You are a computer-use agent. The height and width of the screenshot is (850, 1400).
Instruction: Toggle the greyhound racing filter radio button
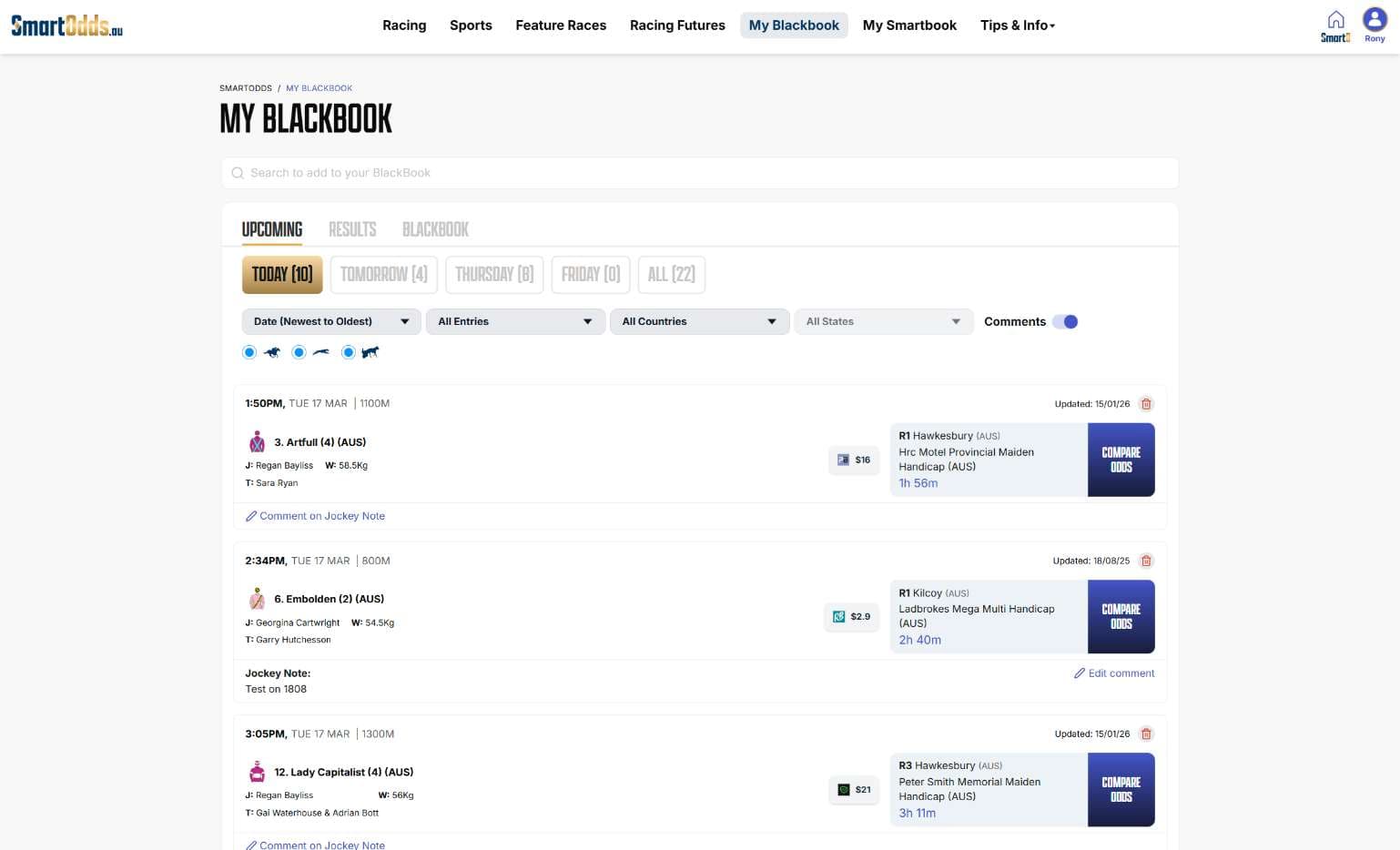click(x=299, y=353)
